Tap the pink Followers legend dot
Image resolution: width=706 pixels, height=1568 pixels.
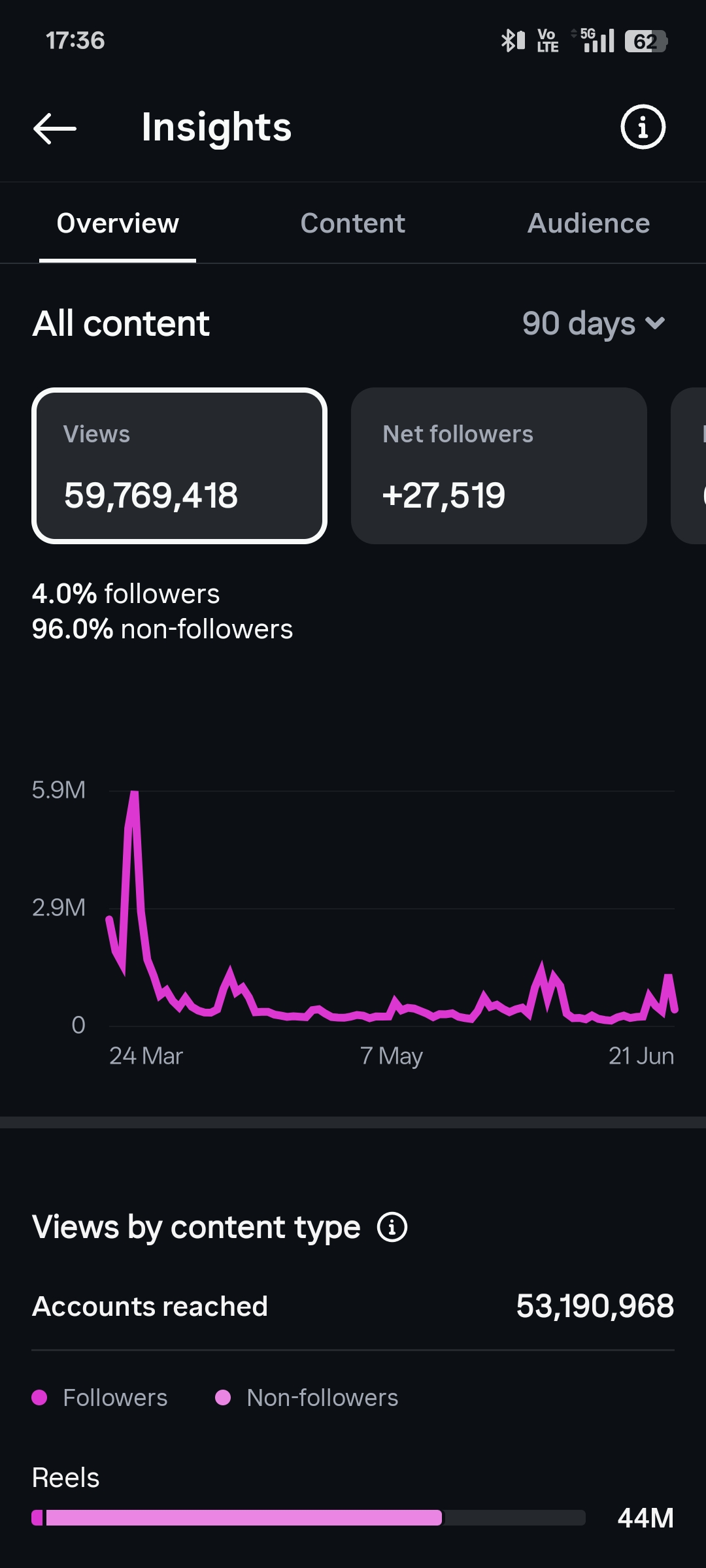click(39, 1397)
